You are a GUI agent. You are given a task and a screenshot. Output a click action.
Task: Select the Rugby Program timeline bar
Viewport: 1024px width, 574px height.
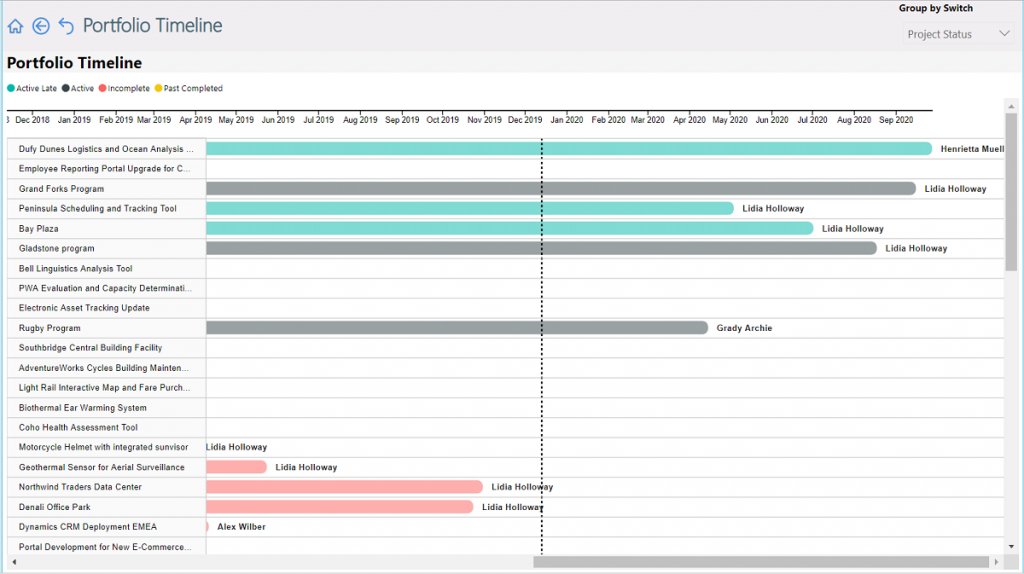457,328
